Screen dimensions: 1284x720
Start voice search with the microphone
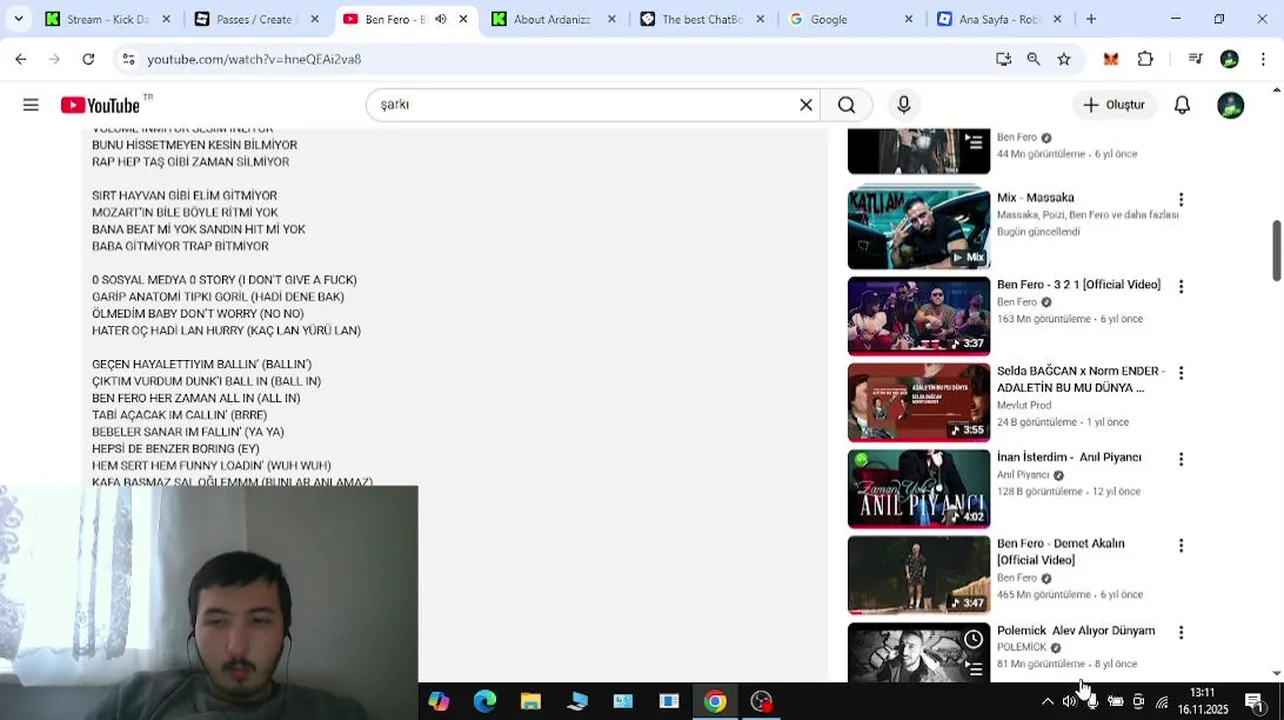point(903,105)
